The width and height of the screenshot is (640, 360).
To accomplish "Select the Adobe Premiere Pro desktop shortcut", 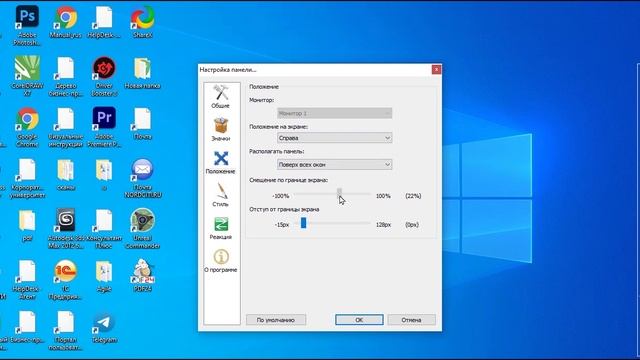I will [x=104, y=127].
